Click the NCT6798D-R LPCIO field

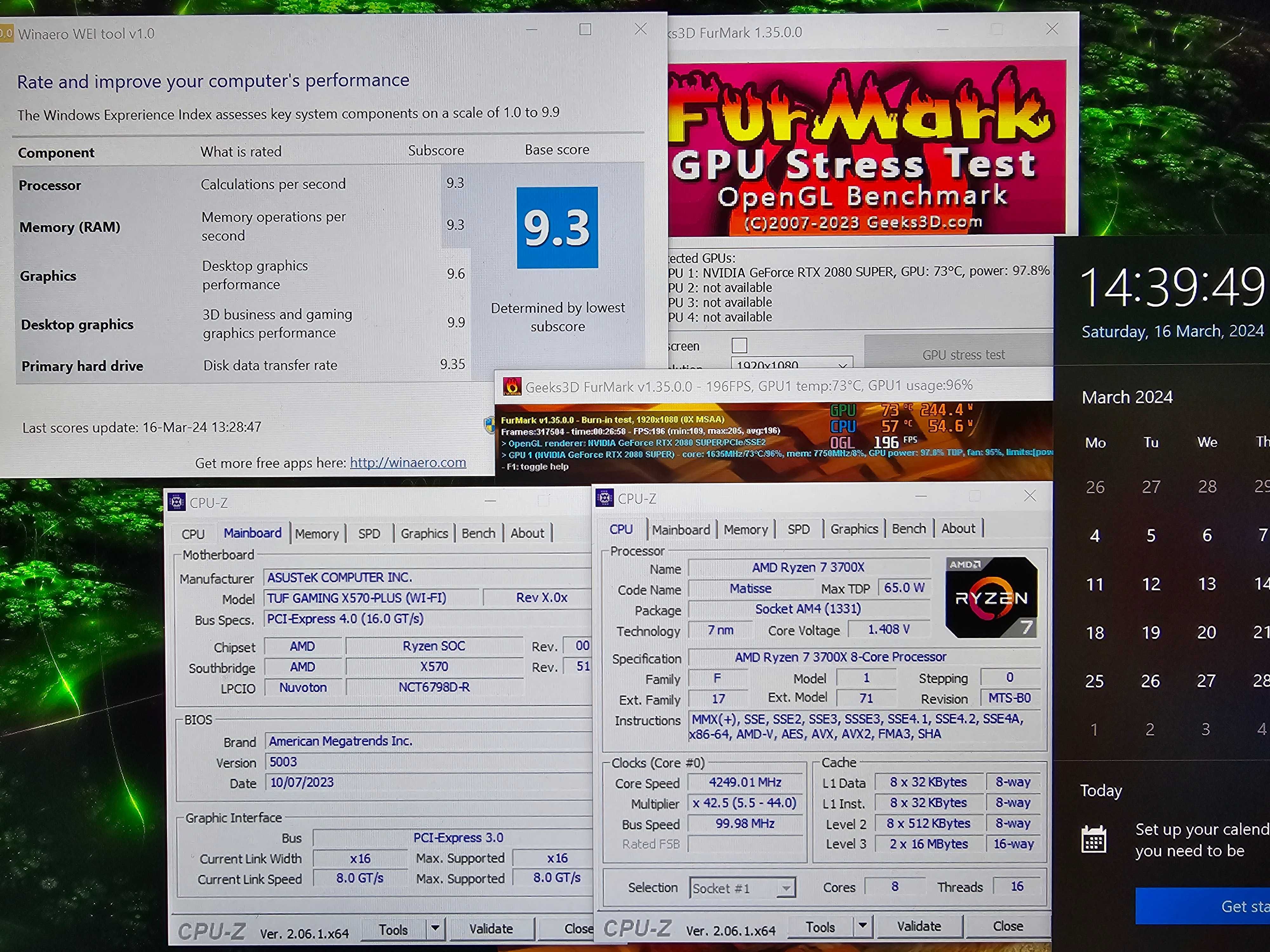pyautogui.click(x=434, y=687)
